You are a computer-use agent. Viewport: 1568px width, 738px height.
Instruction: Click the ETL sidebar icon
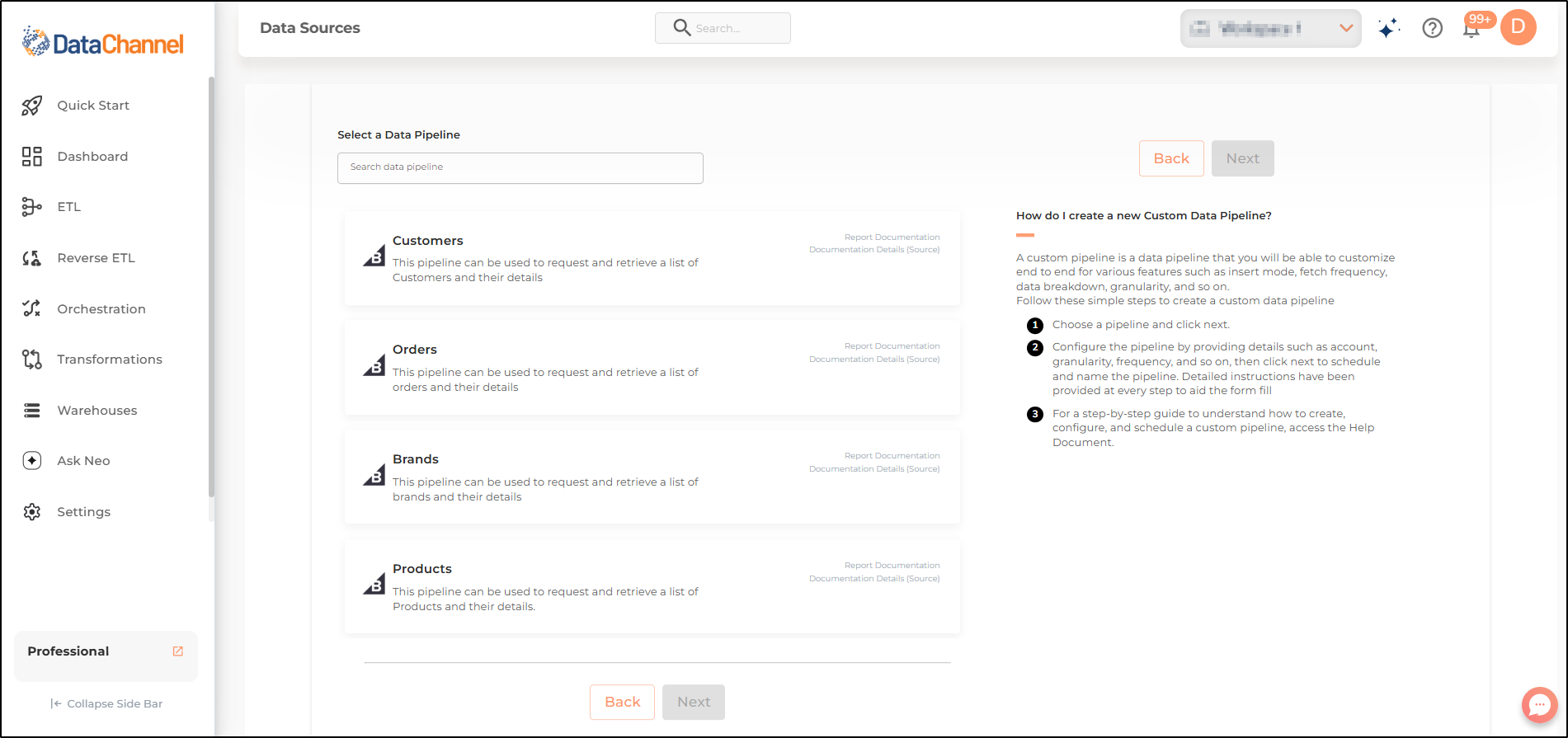coord(31,207)
